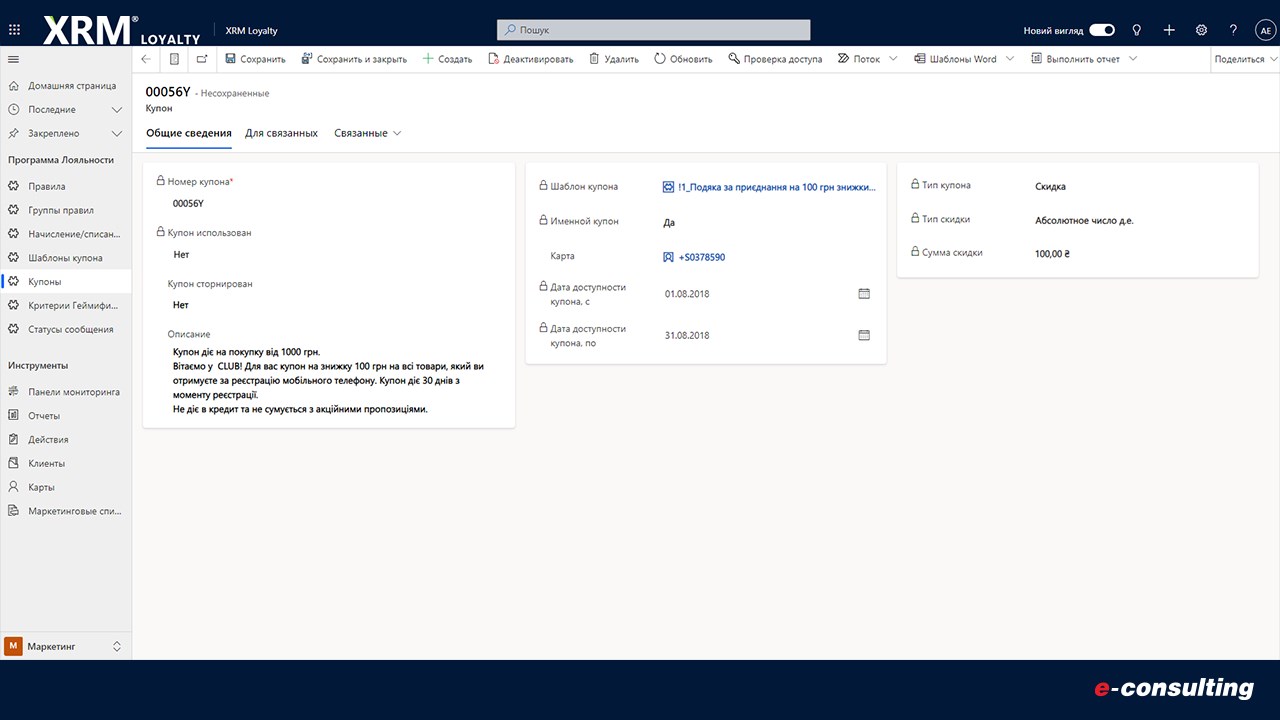1280x720 pixels.
Task: Open calendar for Дата доступности купона, с
Action: 864,293
